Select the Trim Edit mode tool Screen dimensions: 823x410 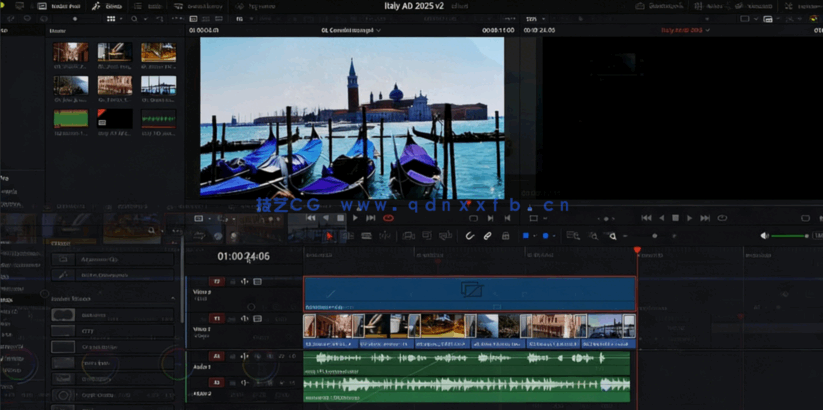pyautogui.click(x=348, y=236)
